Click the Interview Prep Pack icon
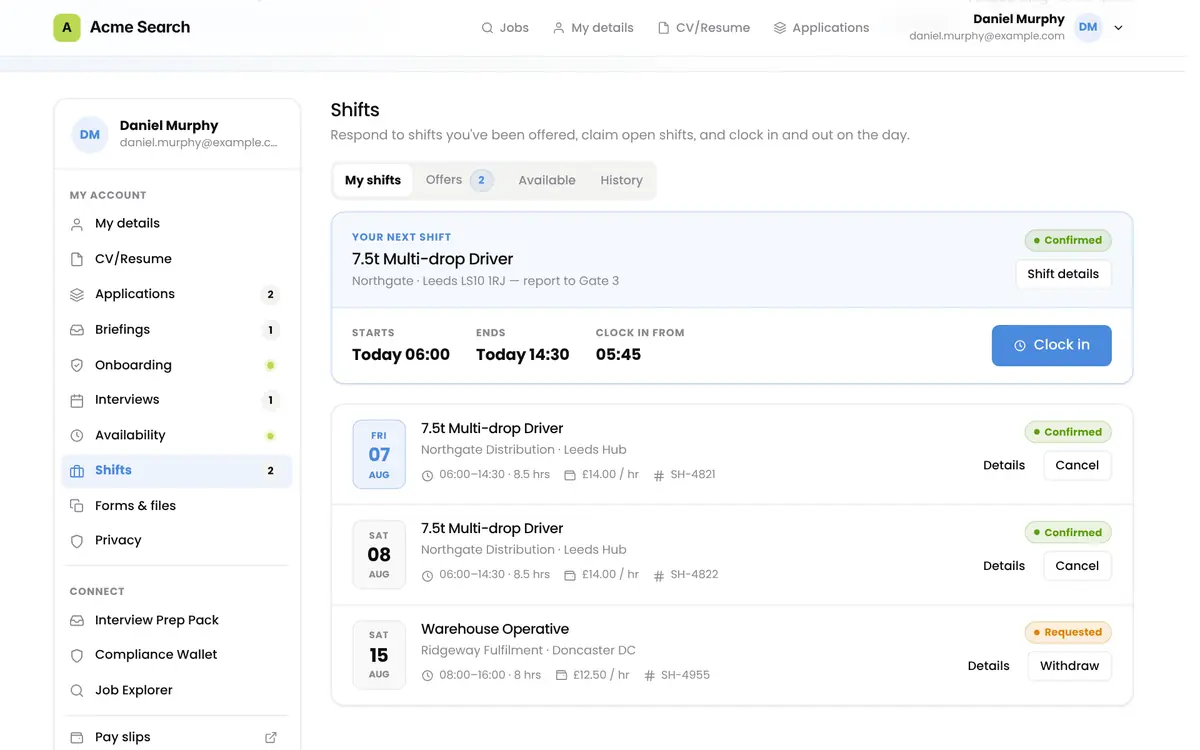1200x750 pixels. [x=77, y=621]
